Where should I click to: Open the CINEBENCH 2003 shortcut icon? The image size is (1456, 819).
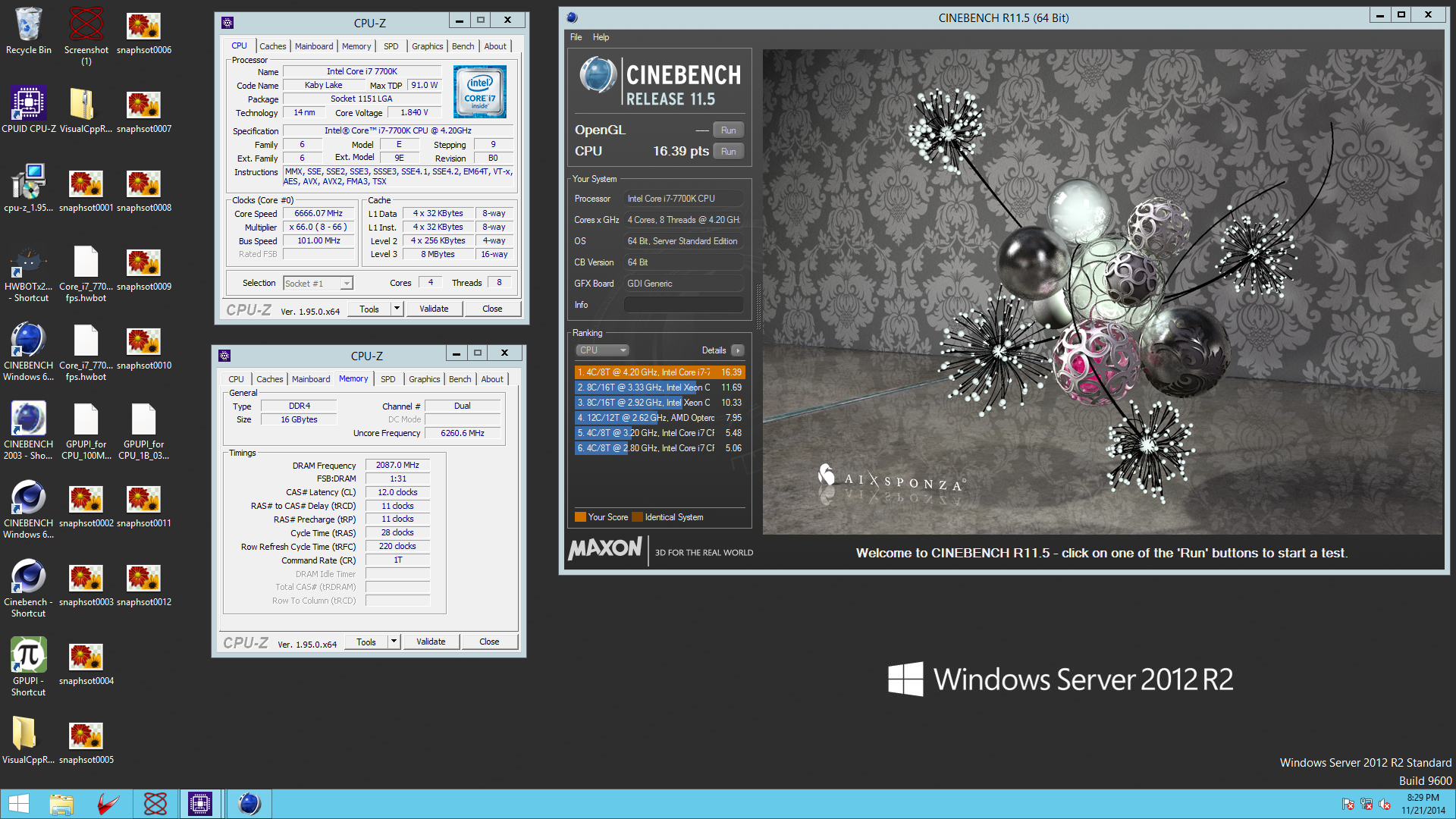[28, 431]
